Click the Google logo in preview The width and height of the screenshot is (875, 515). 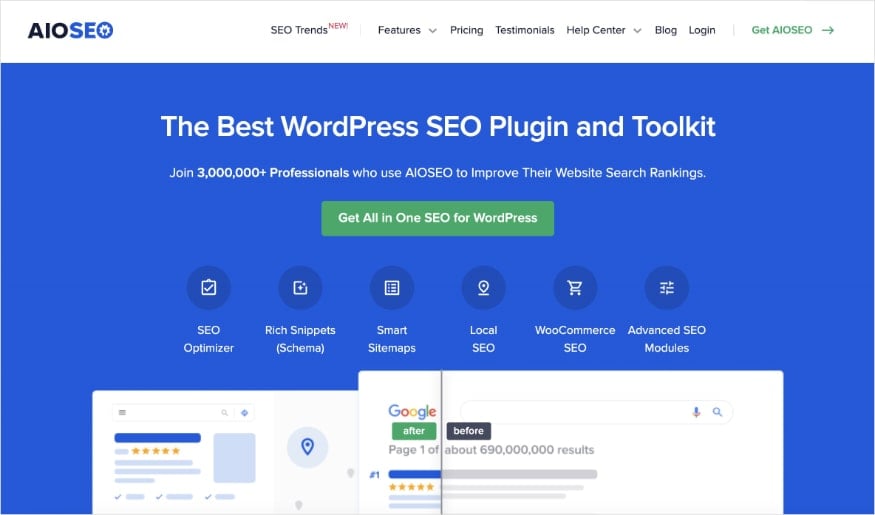click(412, 412)
